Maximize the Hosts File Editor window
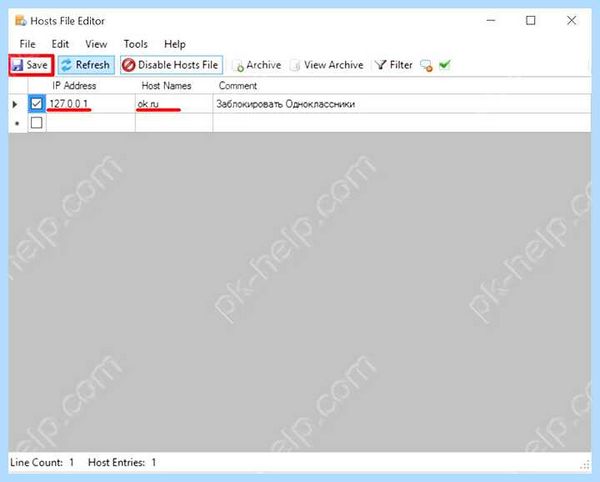This screenshot has height=482, width=600. (531, 21)
